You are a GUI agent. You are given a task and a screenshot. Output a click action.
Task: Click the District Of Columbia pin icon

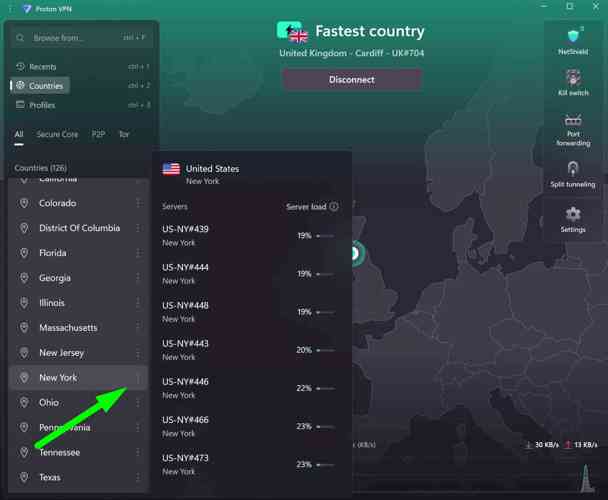coord(24,228)
